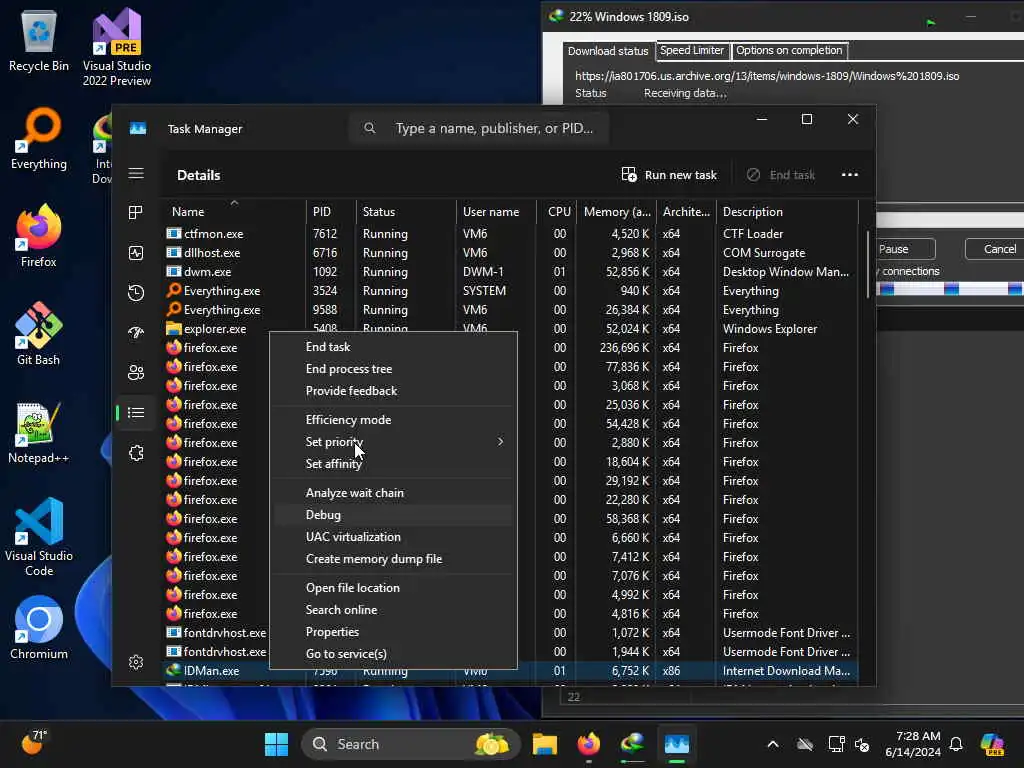Open Notepad++ desktop shortcut
Screen dimensions: 1024x768
(39, 432)
